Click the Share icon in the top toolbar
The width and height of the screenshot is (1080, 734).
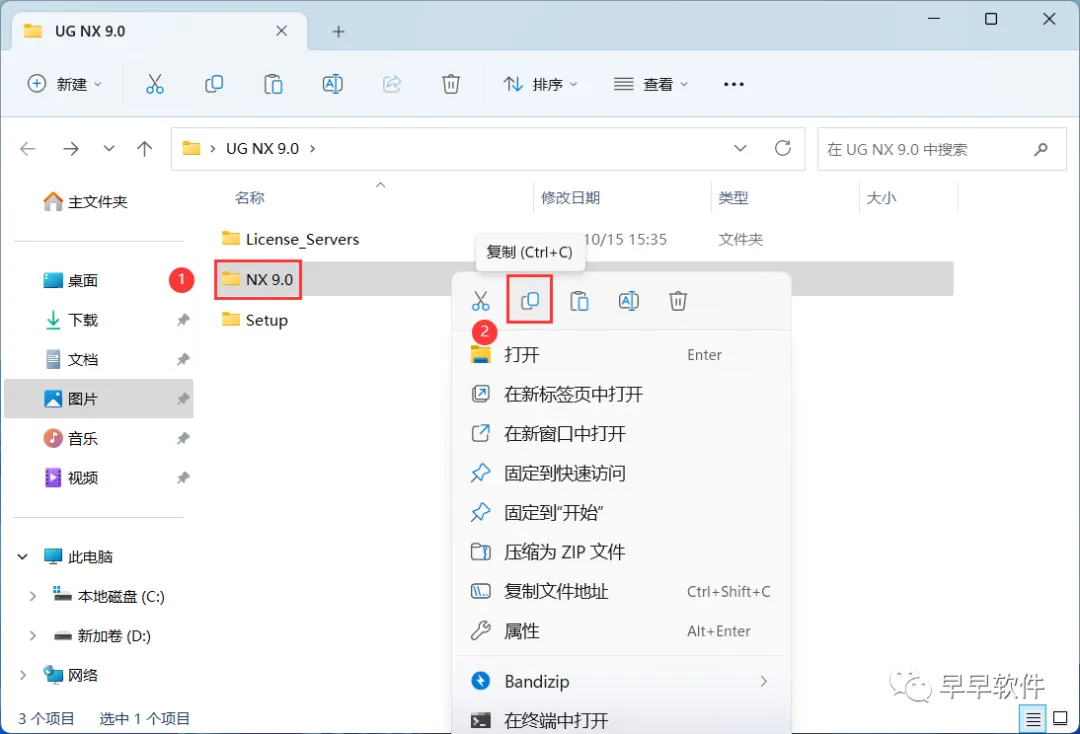[x=392, y=84]
